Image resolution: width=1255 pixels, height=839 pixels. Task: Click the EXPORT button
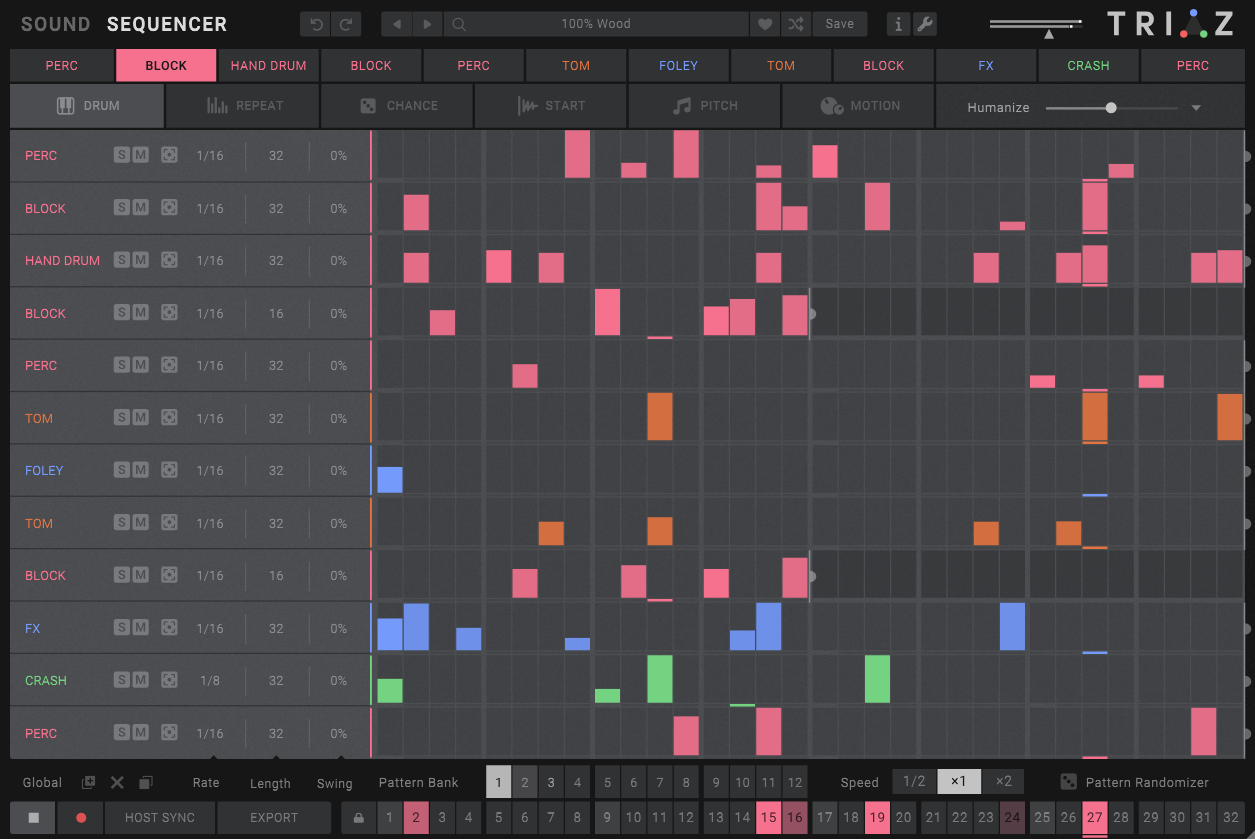pyautogui.click(x=273, y=817)
